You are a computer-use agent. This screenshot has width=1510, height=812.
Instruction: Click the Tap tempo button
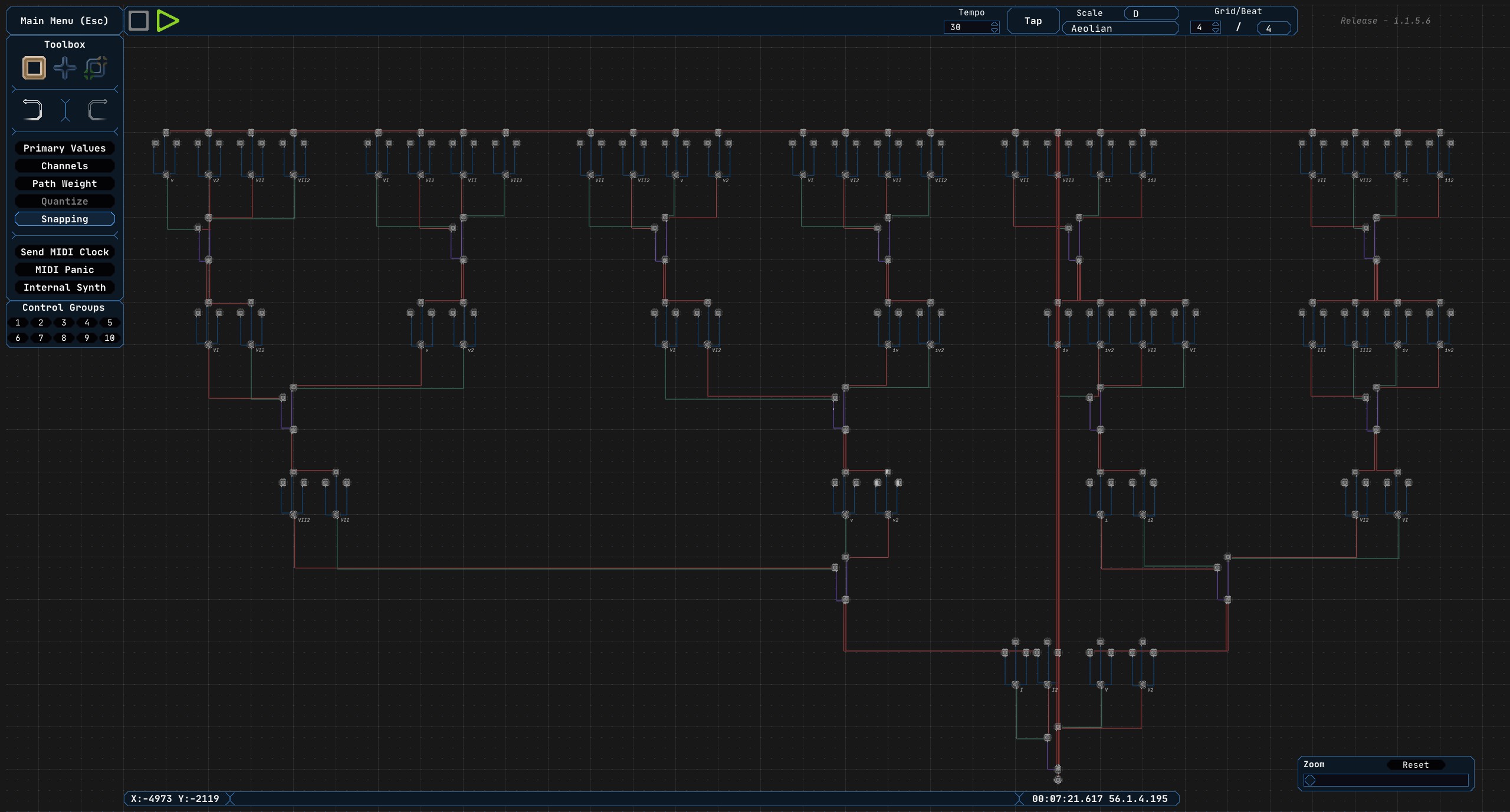[1033, 21]
